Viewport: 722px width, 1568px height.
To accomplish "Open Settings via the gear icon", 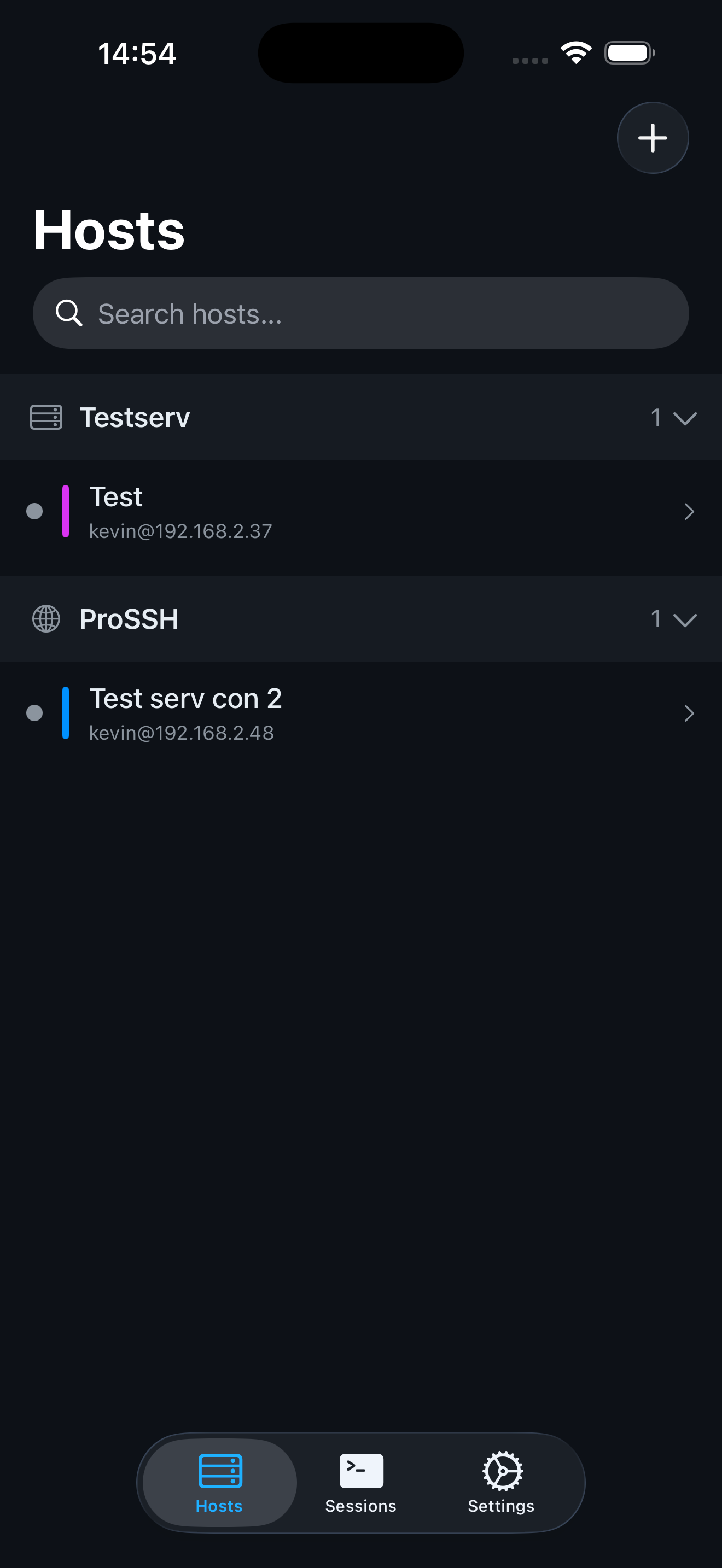I will click(x=501, y=1469).
